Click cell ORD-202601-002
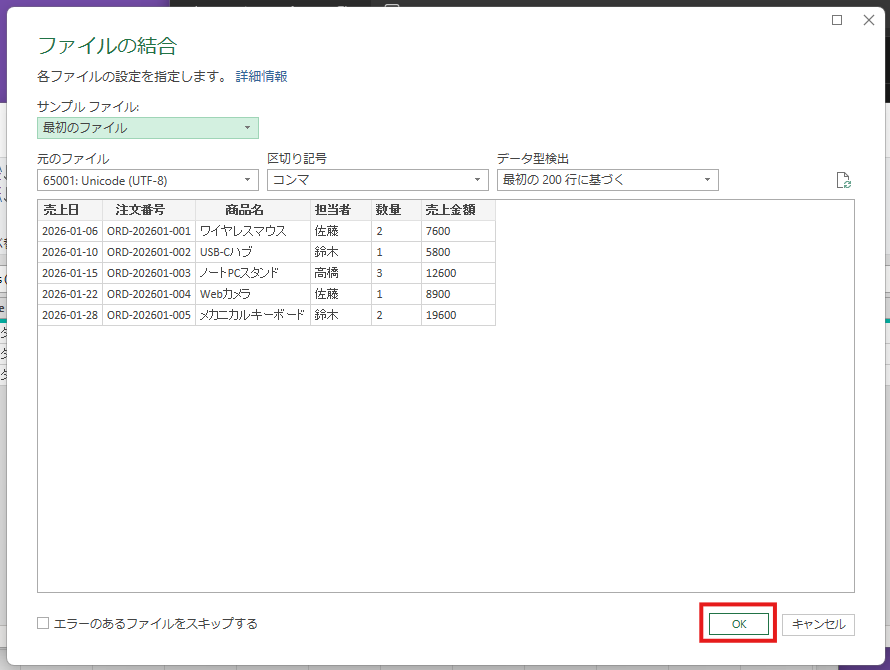The width and height of the screenshot is (890, 670). 149,252
